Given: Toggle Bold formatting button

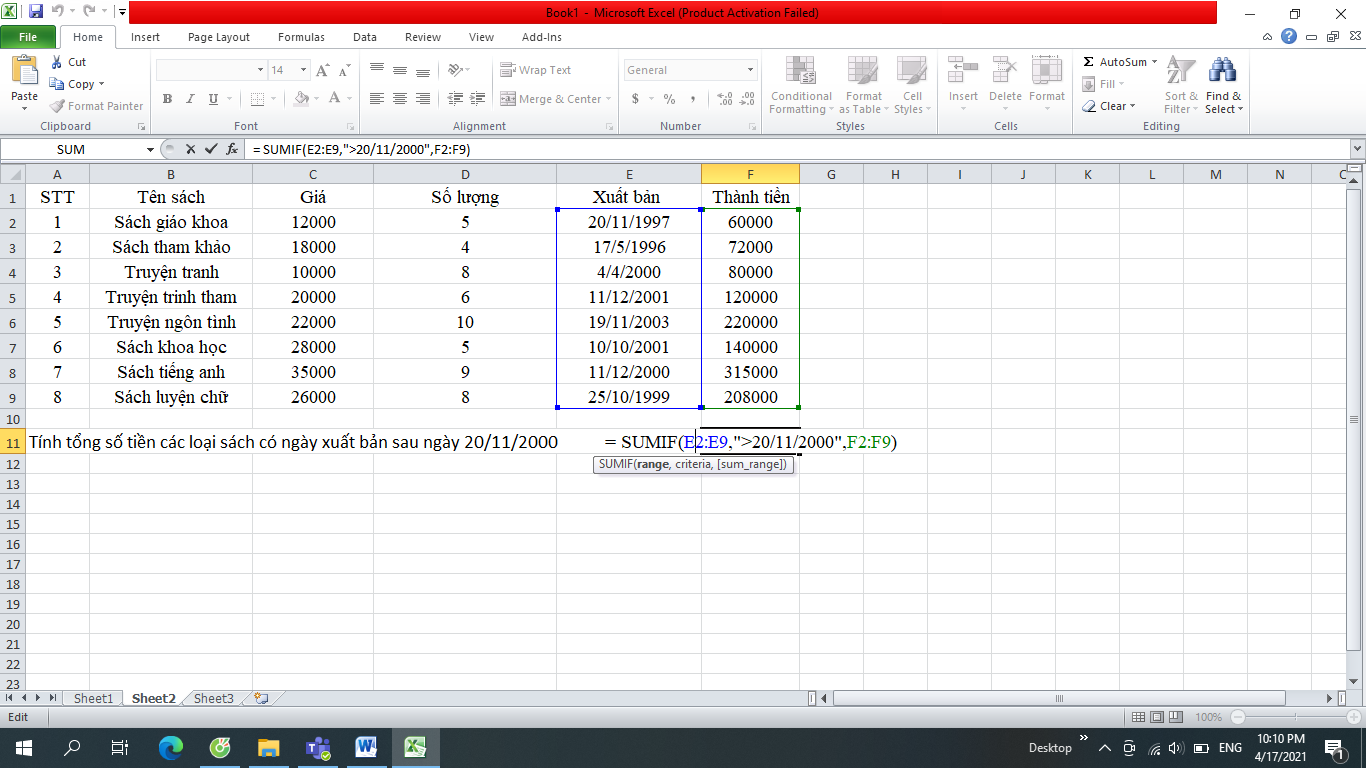Looking at the screenshot, I should 167,99.
